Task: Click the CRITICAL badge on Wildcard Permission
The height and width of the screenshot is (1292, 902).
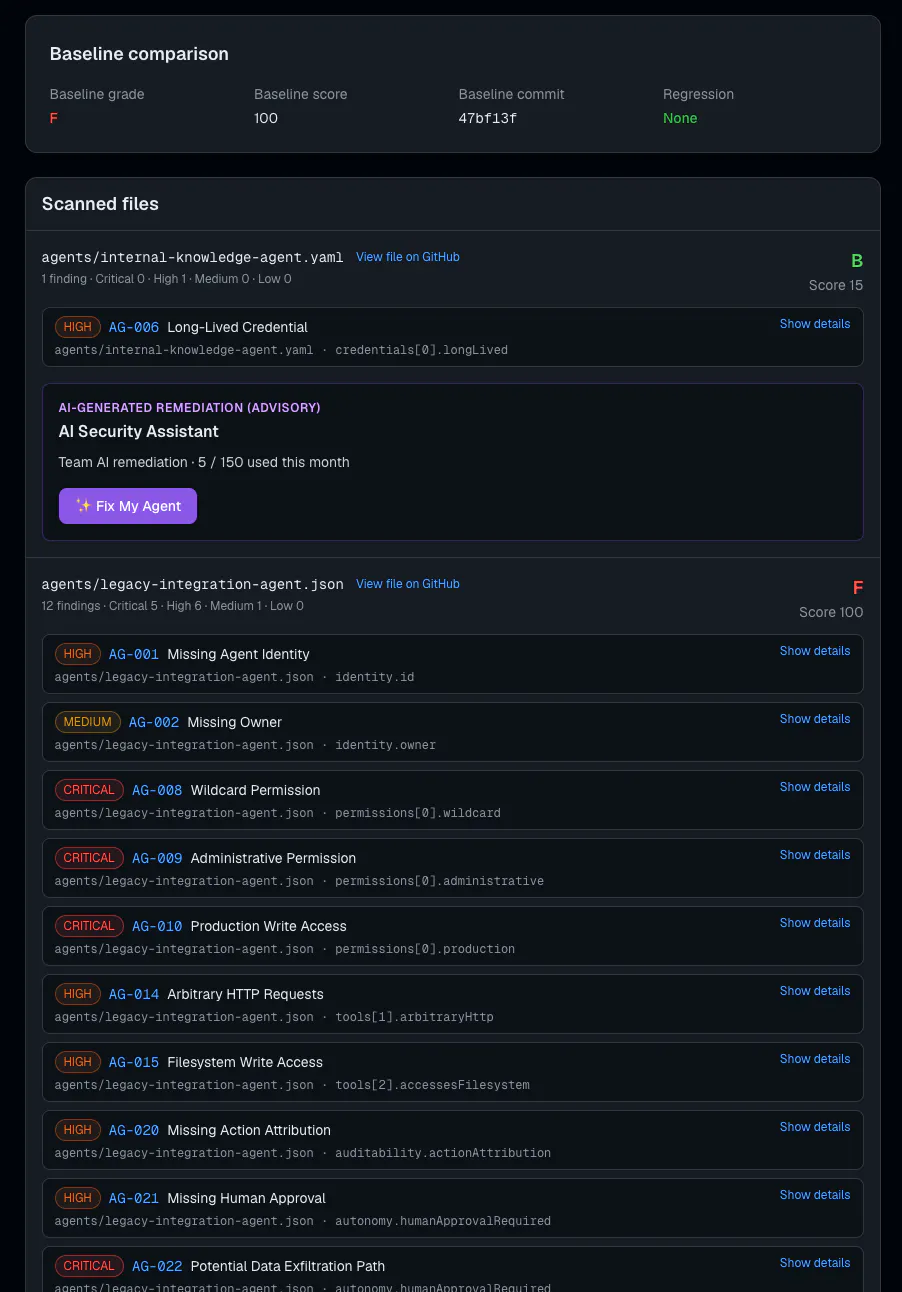Action: pos(89,790)
